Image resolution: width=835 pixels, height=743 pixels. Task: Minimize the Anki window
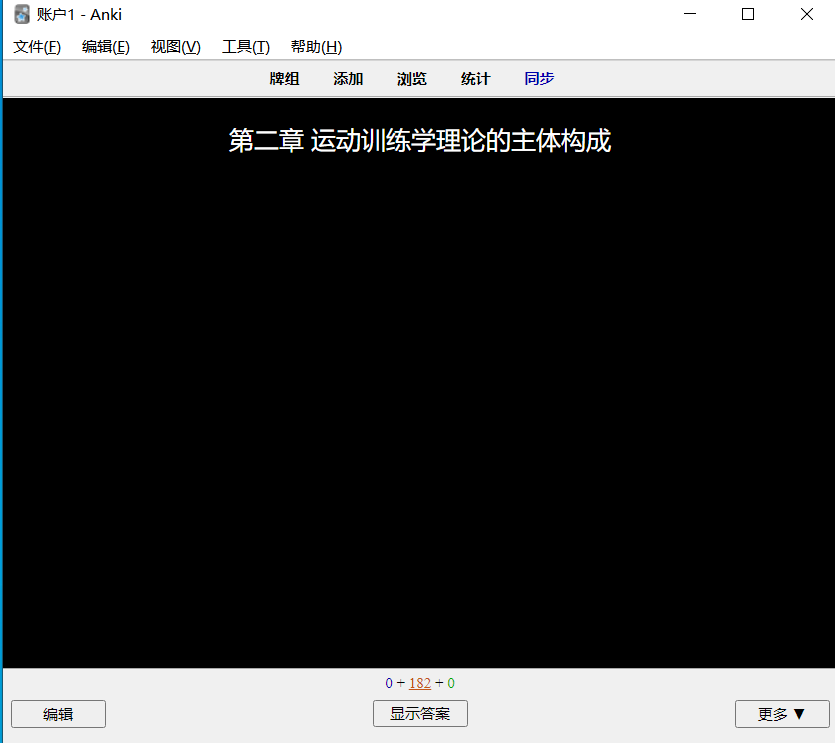(x=690, y=14)
